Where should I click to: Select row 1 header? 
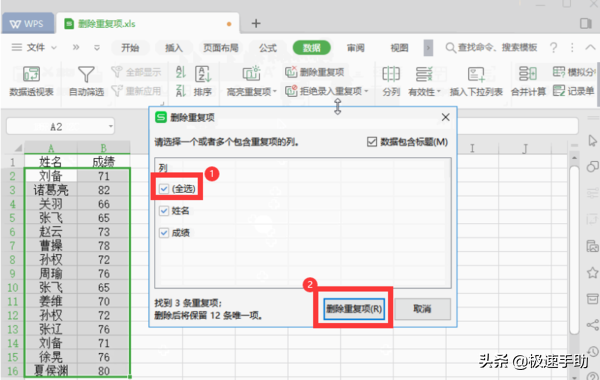(x=13, y=162)
